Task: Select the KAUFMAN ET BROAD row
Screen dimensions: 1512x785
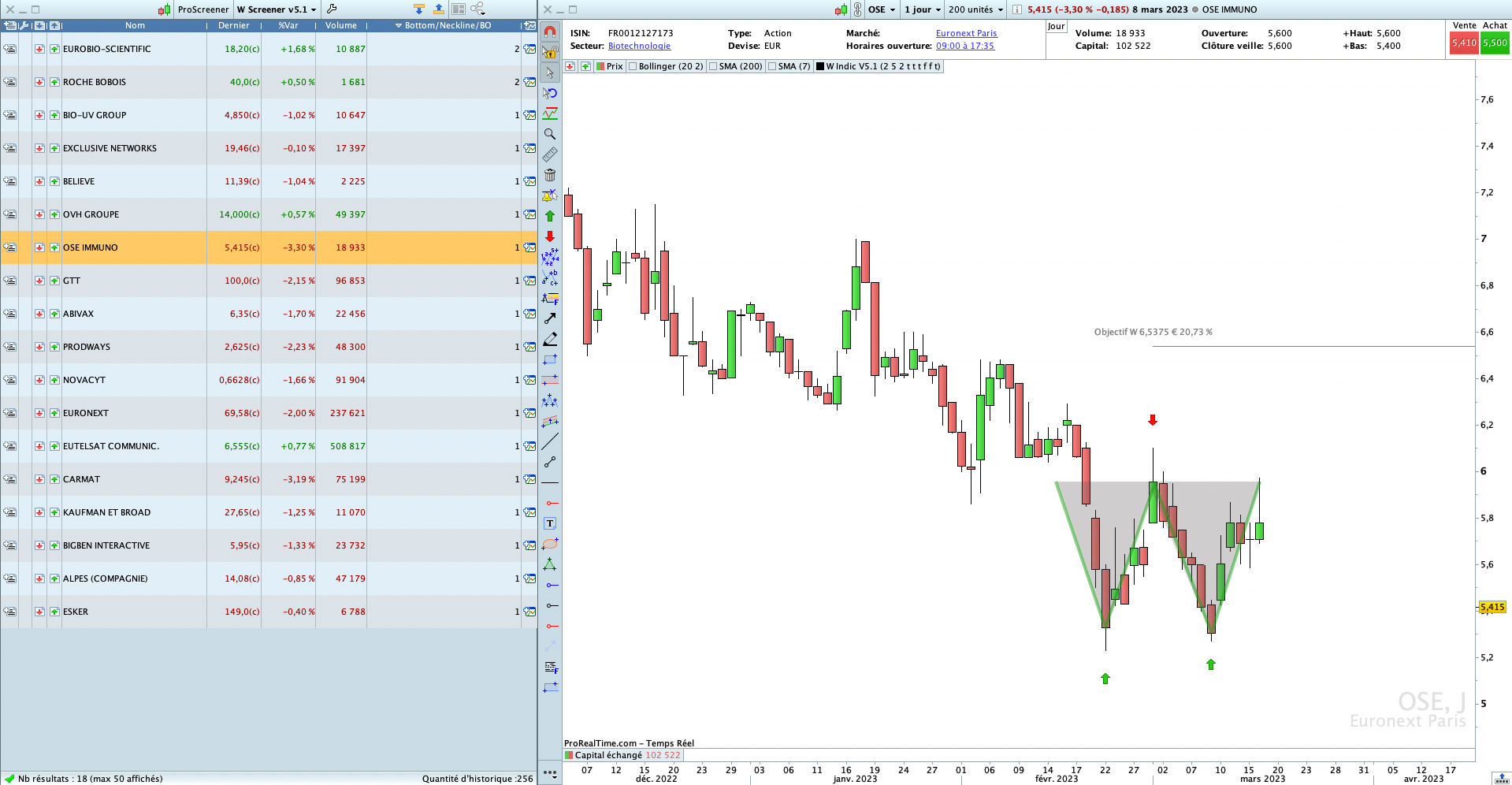Action: click(269, 512)
